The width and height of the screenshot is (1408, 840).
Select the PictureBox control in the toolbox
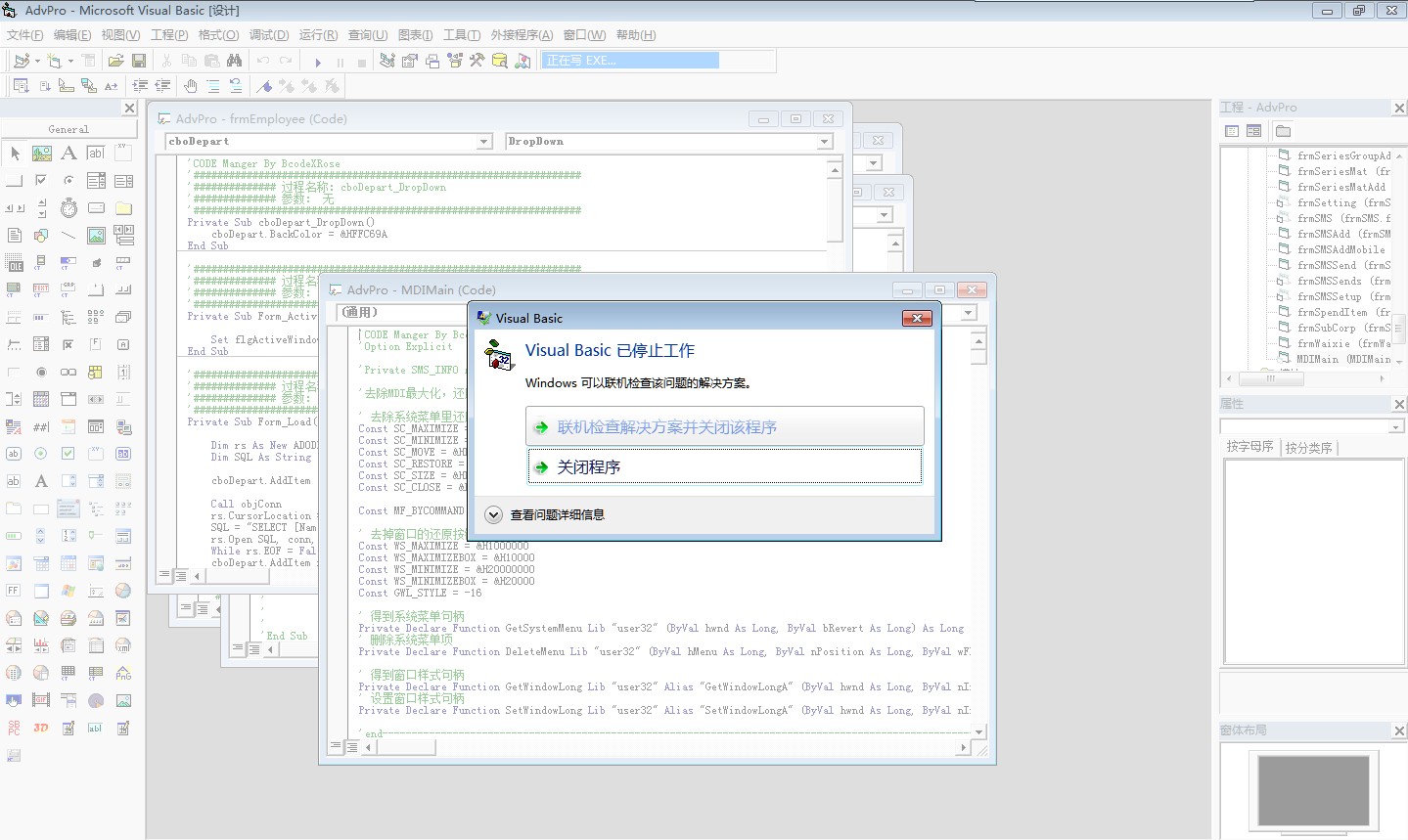pos(42,154)
